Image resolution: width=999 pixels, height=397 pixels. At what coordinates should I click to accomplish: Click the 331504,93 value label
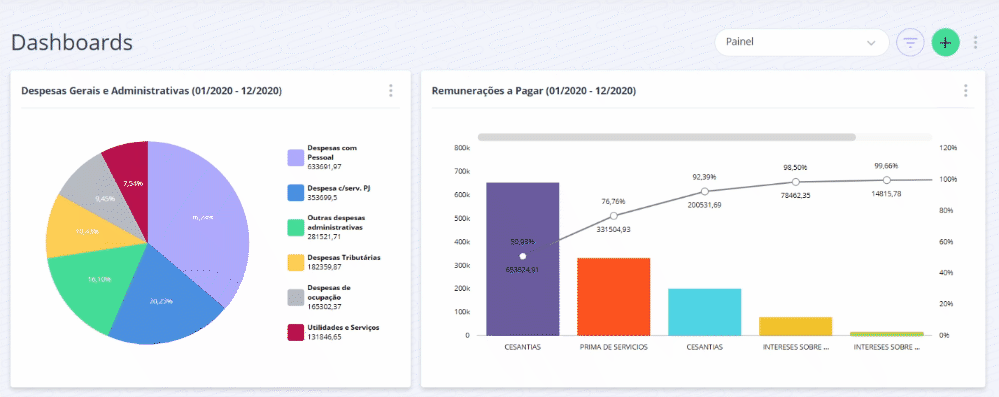pos(614,229)
